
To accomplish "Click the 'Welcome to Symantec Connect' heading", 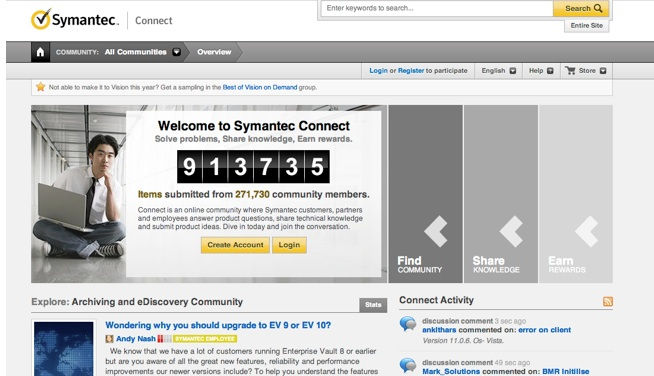I will point(254,126).
